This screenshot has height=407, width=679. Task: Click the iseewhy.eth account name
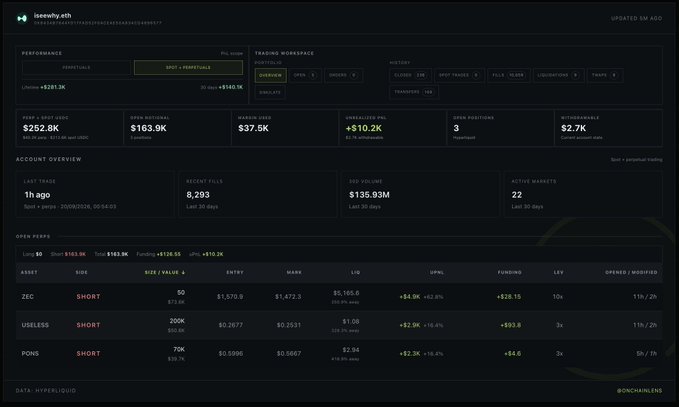click(x=52, y=16)
